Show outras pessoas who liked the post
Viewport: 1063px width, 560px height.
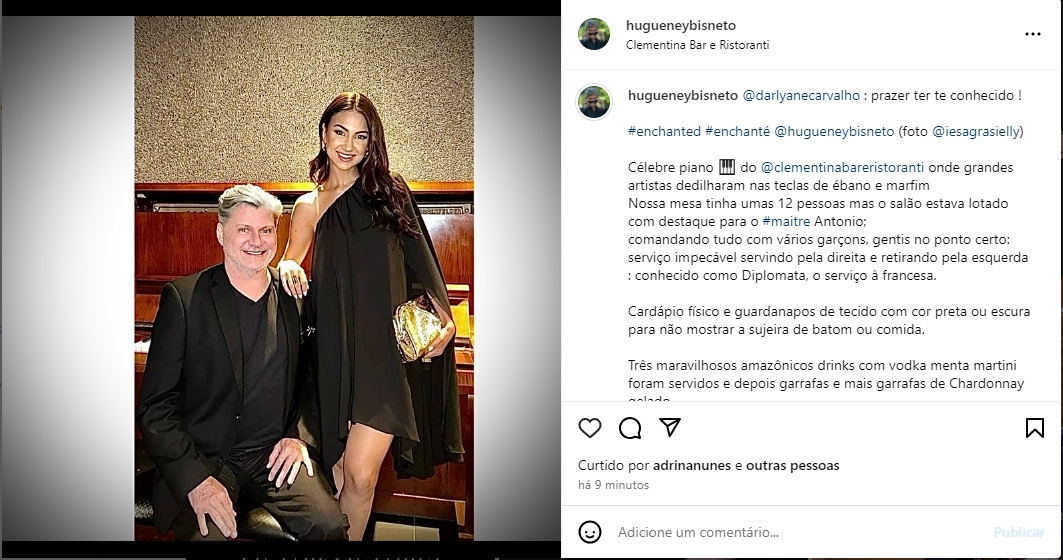pos(793,466)
